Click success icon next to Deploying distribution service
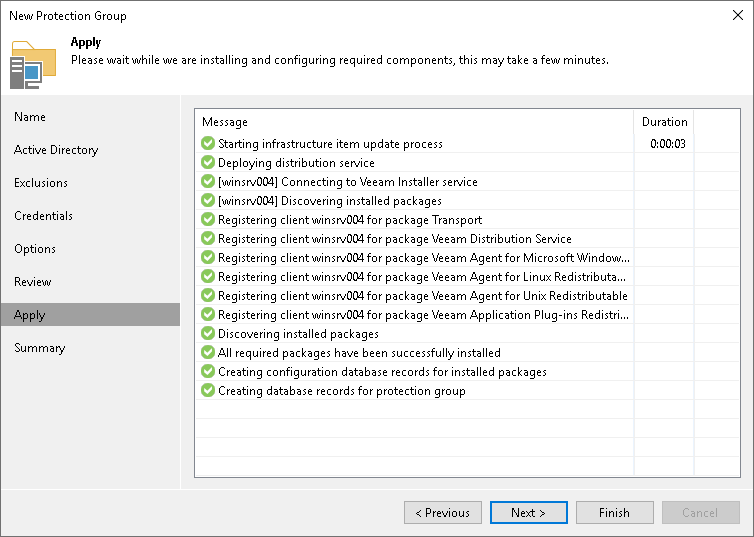Screen dimensions: 754x537 click(208, 162)
